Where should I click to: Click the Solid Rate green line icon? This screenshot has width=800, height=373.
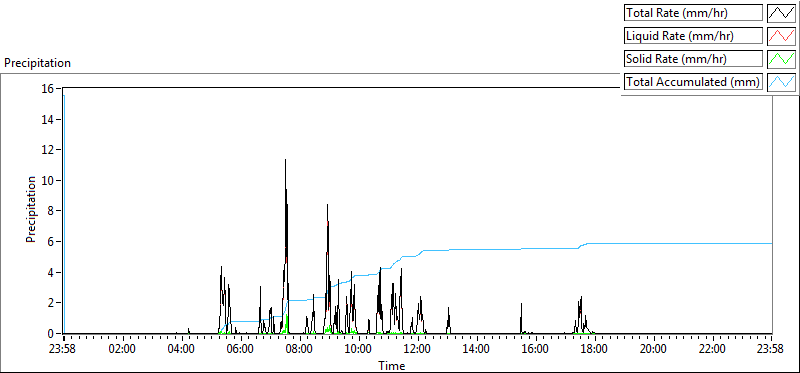coord(781,58)
